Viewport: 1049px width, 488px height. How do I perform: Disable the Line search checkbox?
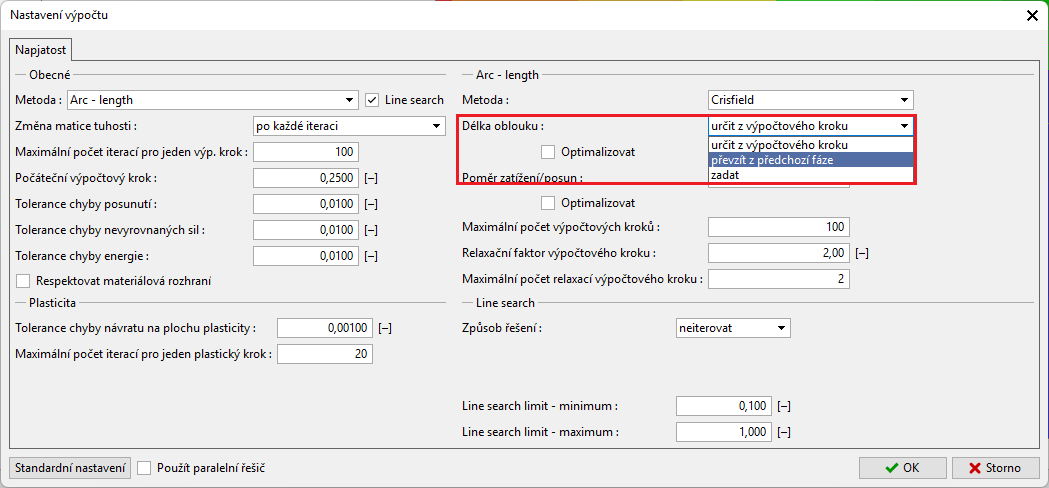pyautogui.click(x=372, y=100)
